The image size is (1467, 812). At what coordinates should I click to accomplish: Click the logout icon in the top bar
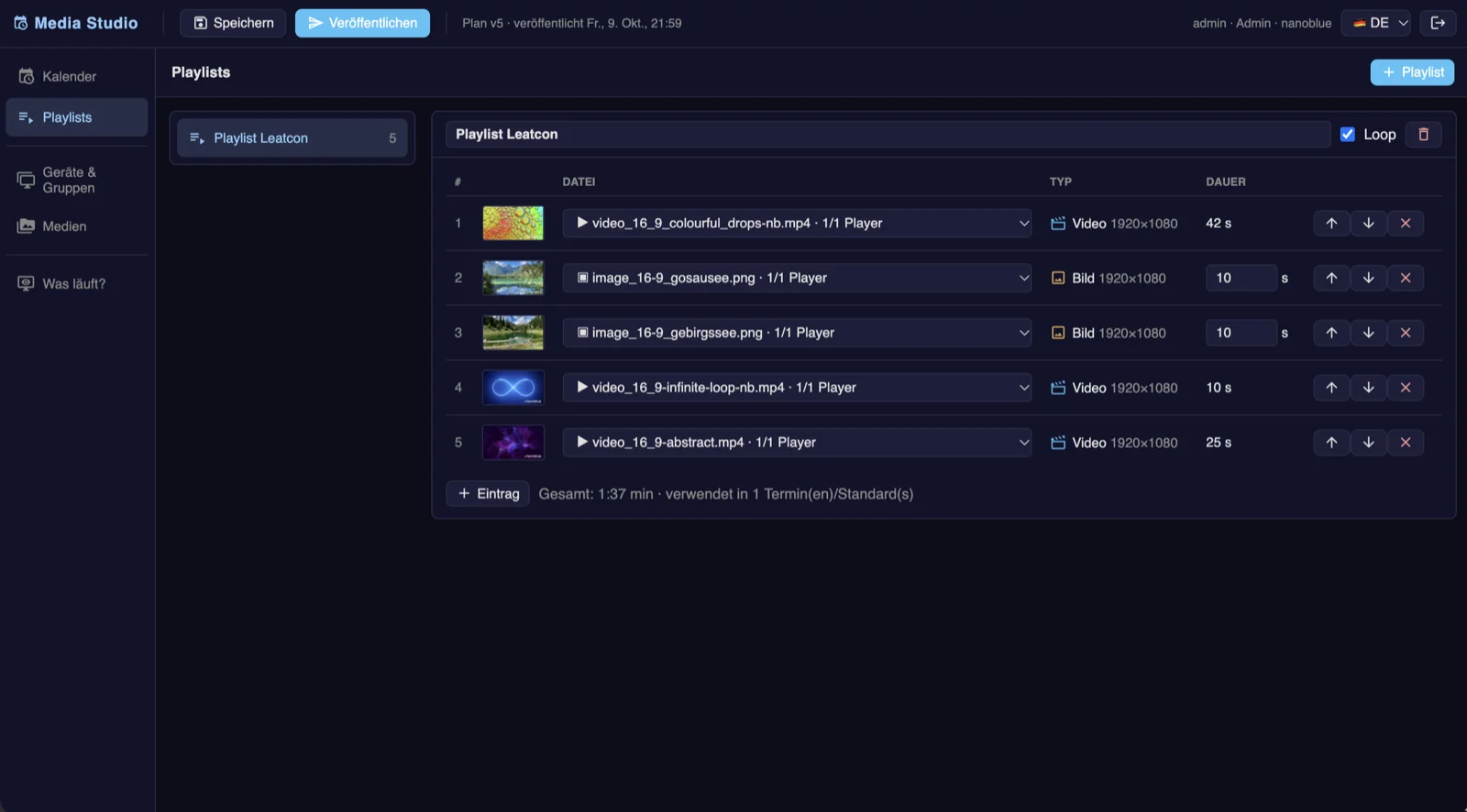pos(1438,23)
